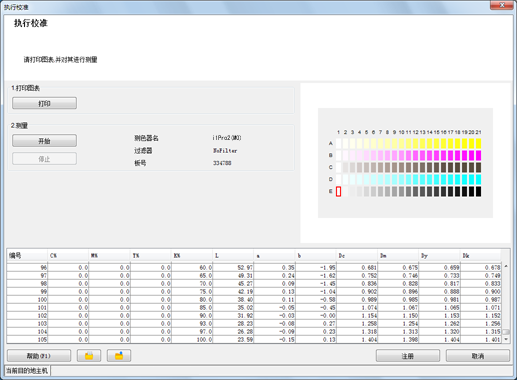Close the 执行校准 dialog window

pyautogui.click(x=502, y=5)
